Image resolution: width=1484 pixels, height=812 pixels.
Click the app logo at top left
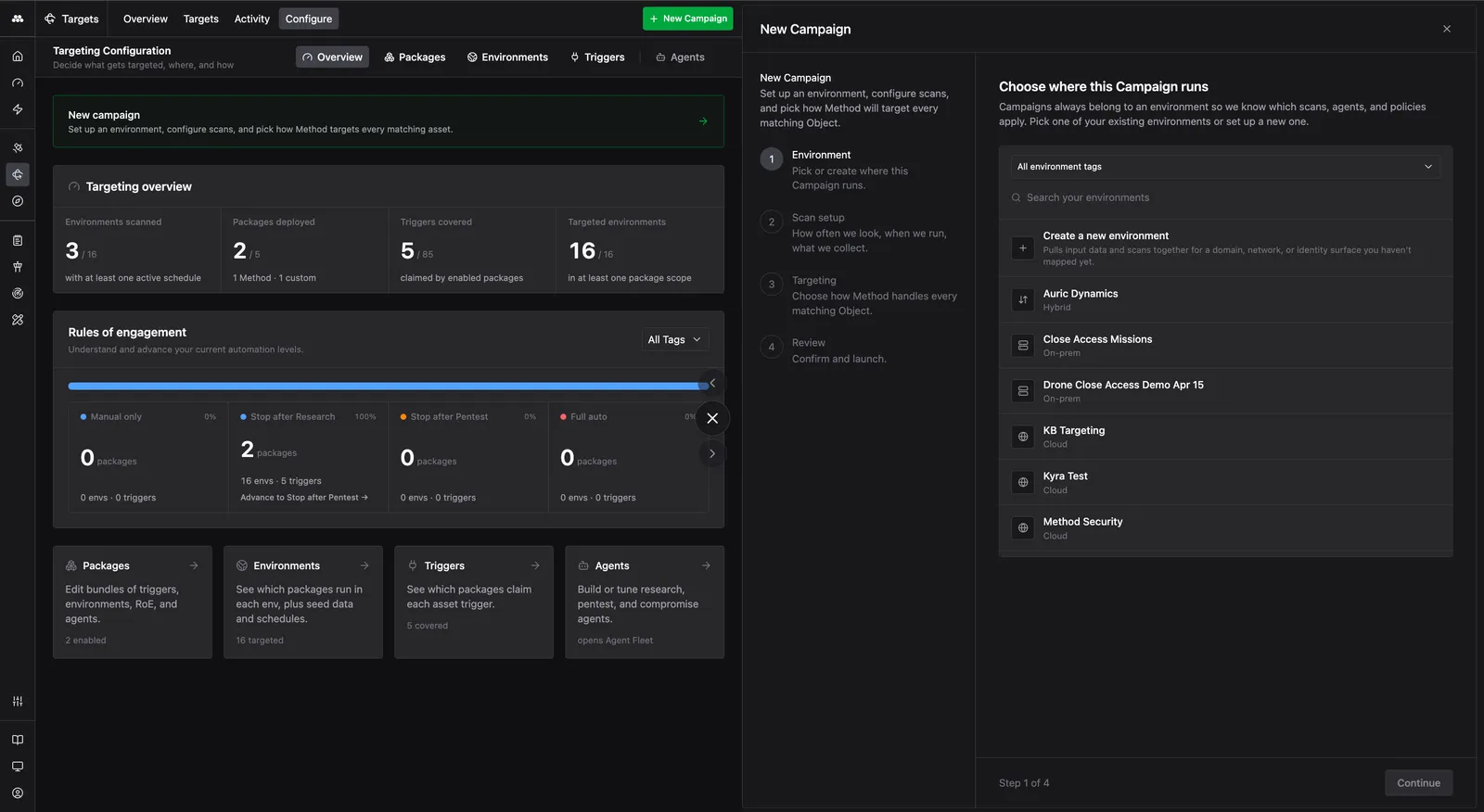(x=18, y=19)
